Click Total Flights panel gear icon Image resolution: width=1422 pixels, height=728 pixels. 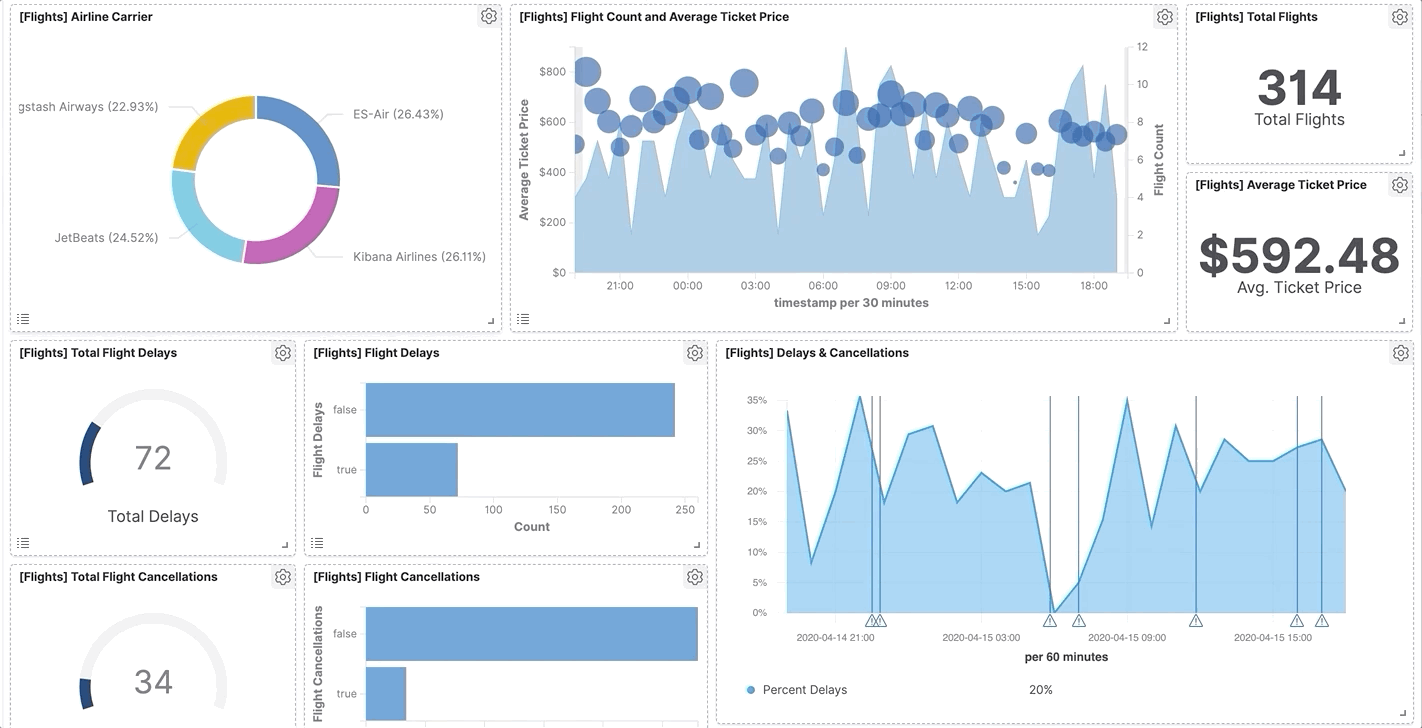coord(1400,17)
